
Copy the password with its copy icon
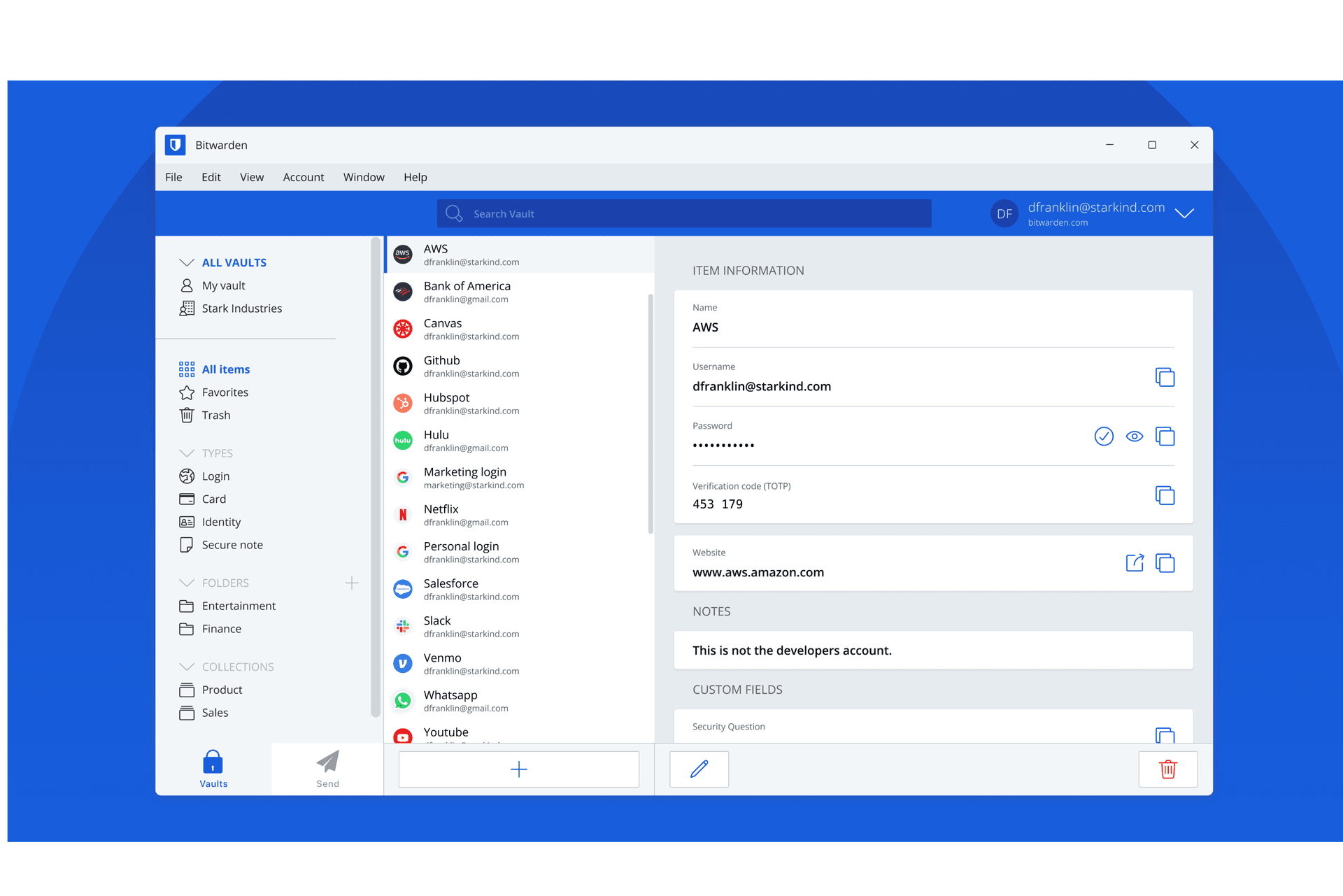pyautogui.click(x=1165, y=436)
